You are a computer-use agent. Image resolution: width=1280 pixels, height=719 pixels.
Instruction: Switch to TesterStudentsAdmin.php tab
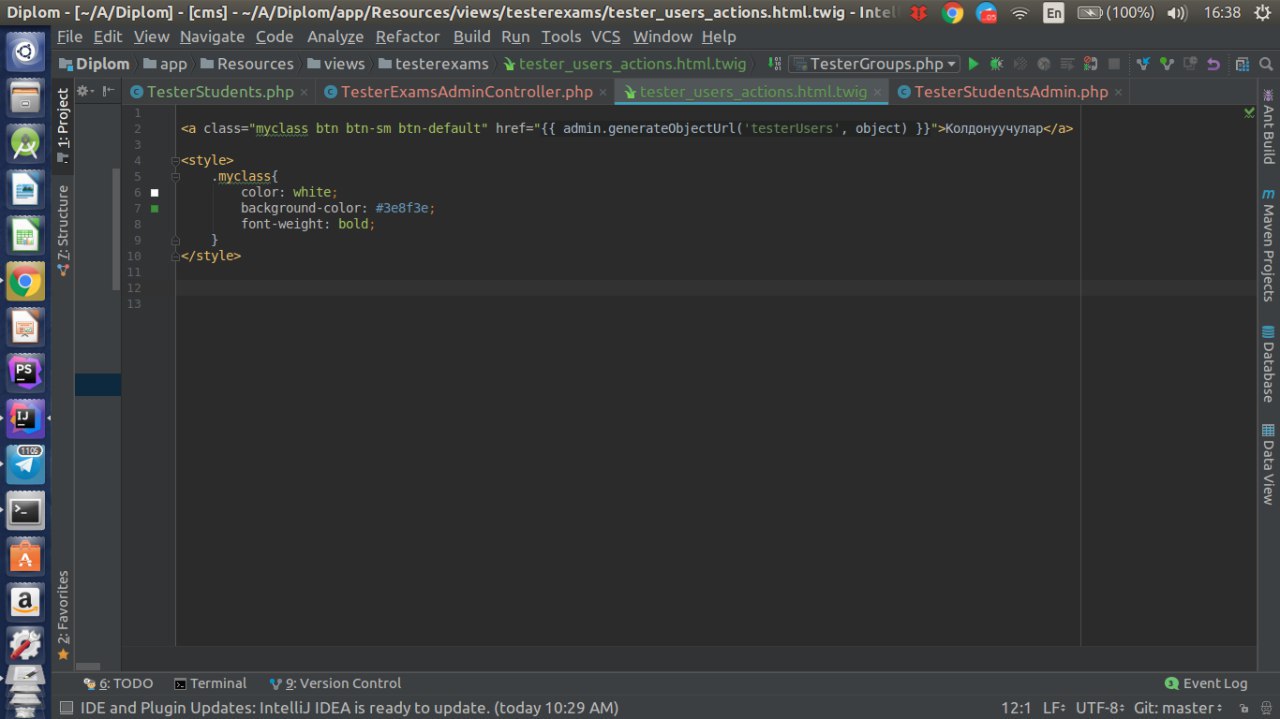[x=1011, y=92]
